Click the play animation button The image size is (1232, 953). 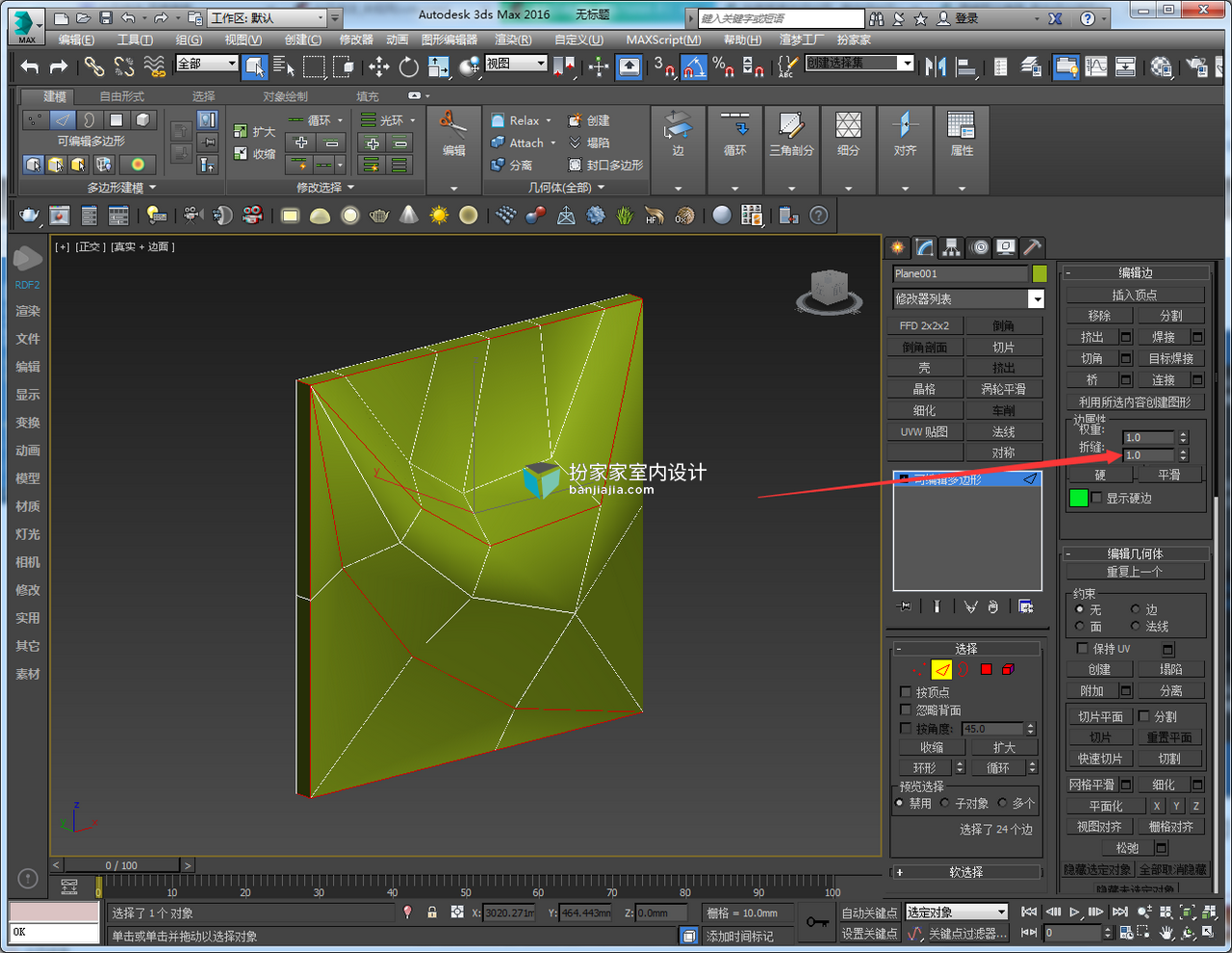1074,912
